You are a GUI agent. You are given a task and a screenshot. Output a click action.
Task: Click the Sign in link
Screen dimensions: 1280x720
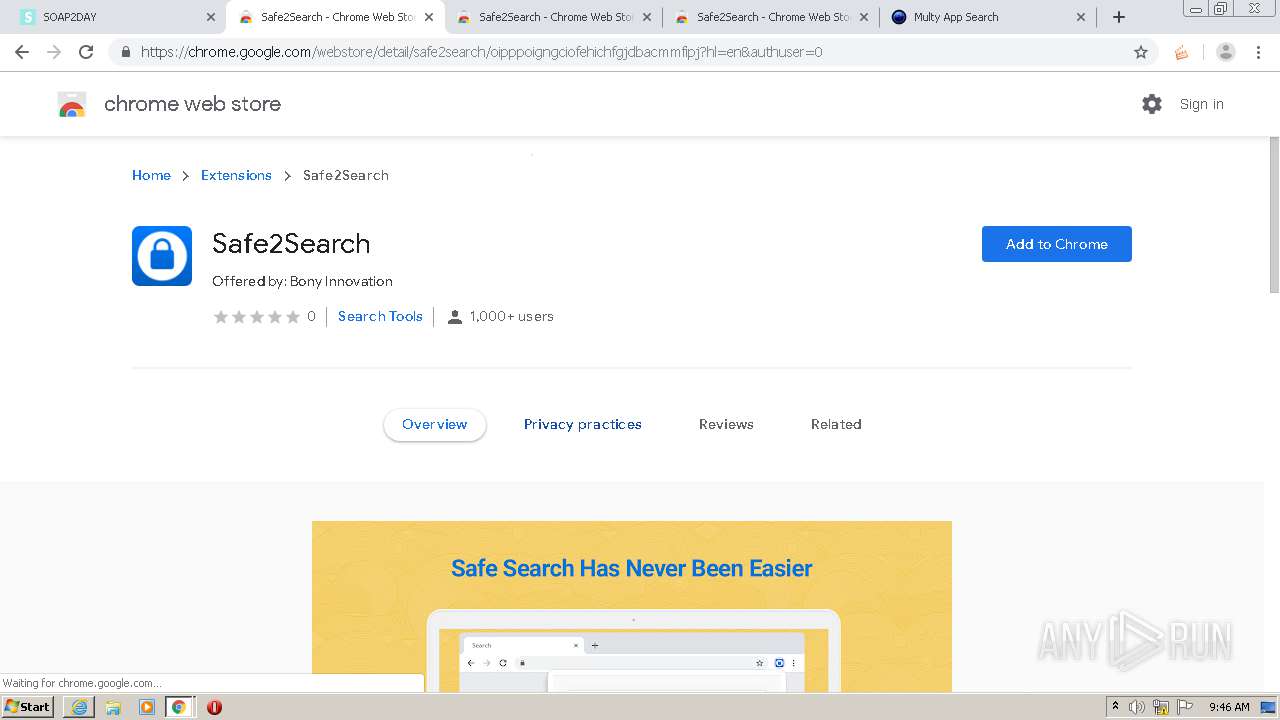coord(1201,104)
